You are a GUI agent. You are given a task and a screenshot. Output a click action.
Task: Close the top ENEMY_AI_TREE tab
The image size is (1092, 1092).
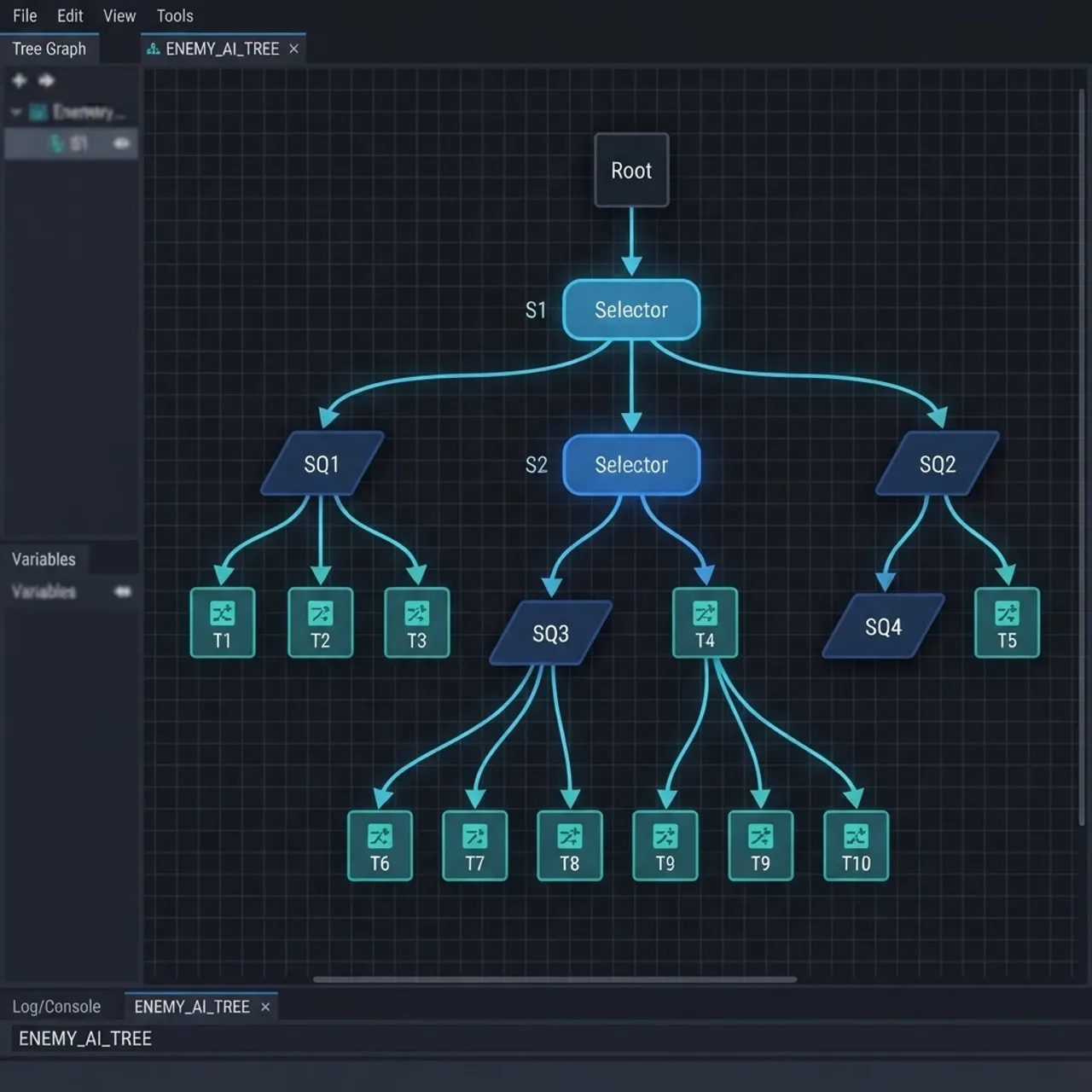point(293,49)
